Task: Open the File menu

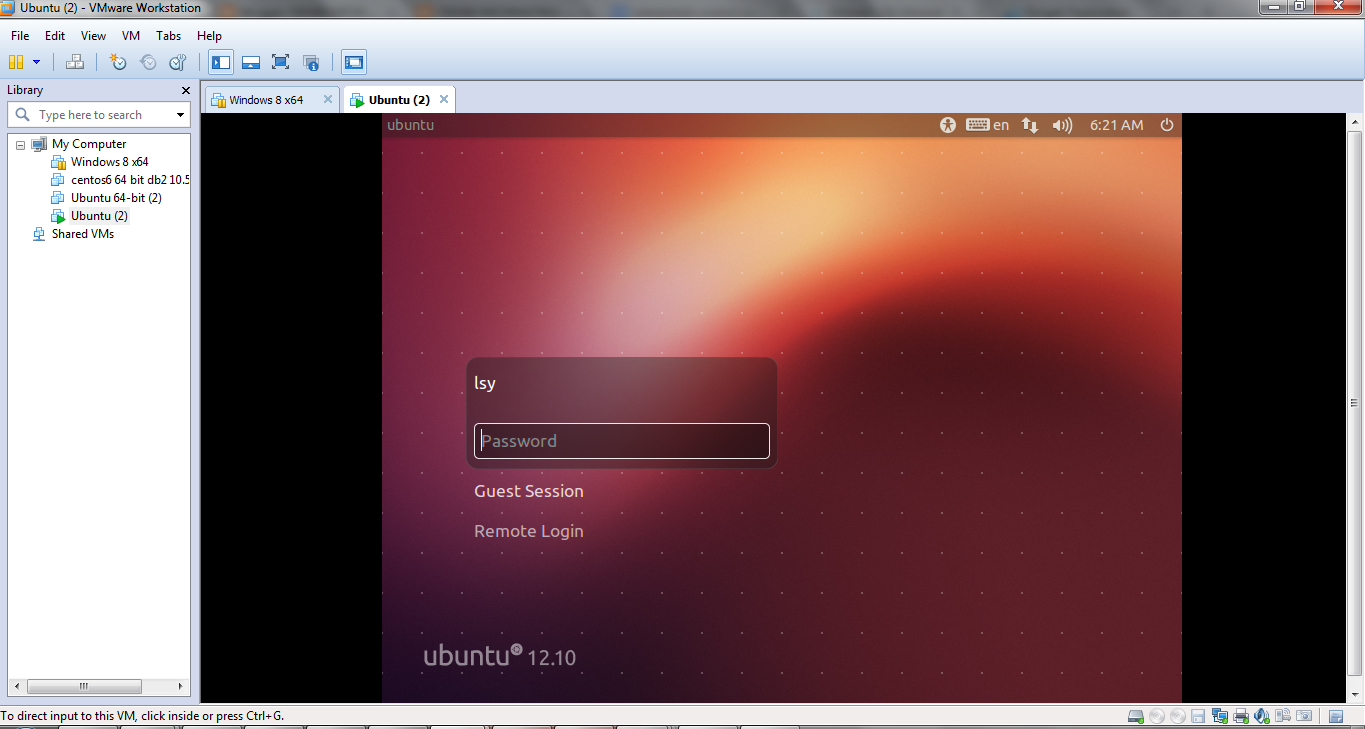Action: point(20,35)
